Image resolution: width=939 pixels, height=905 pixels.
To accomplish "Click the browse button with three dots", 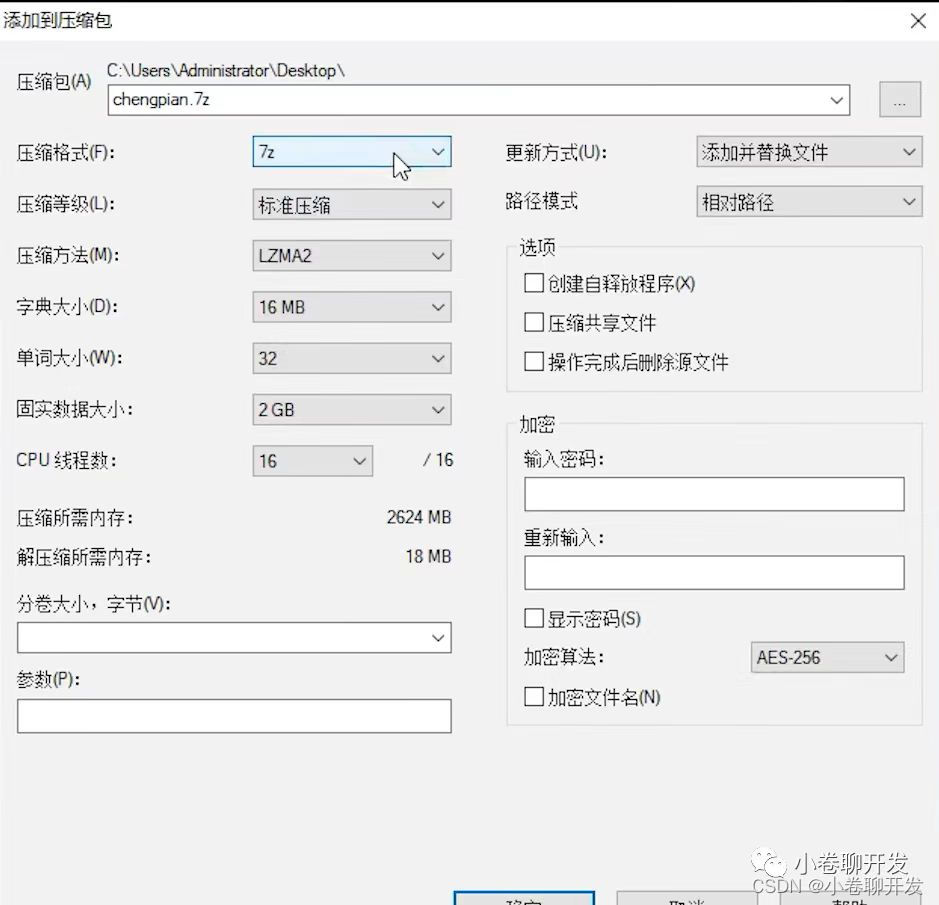I will [x=899, y=99].
